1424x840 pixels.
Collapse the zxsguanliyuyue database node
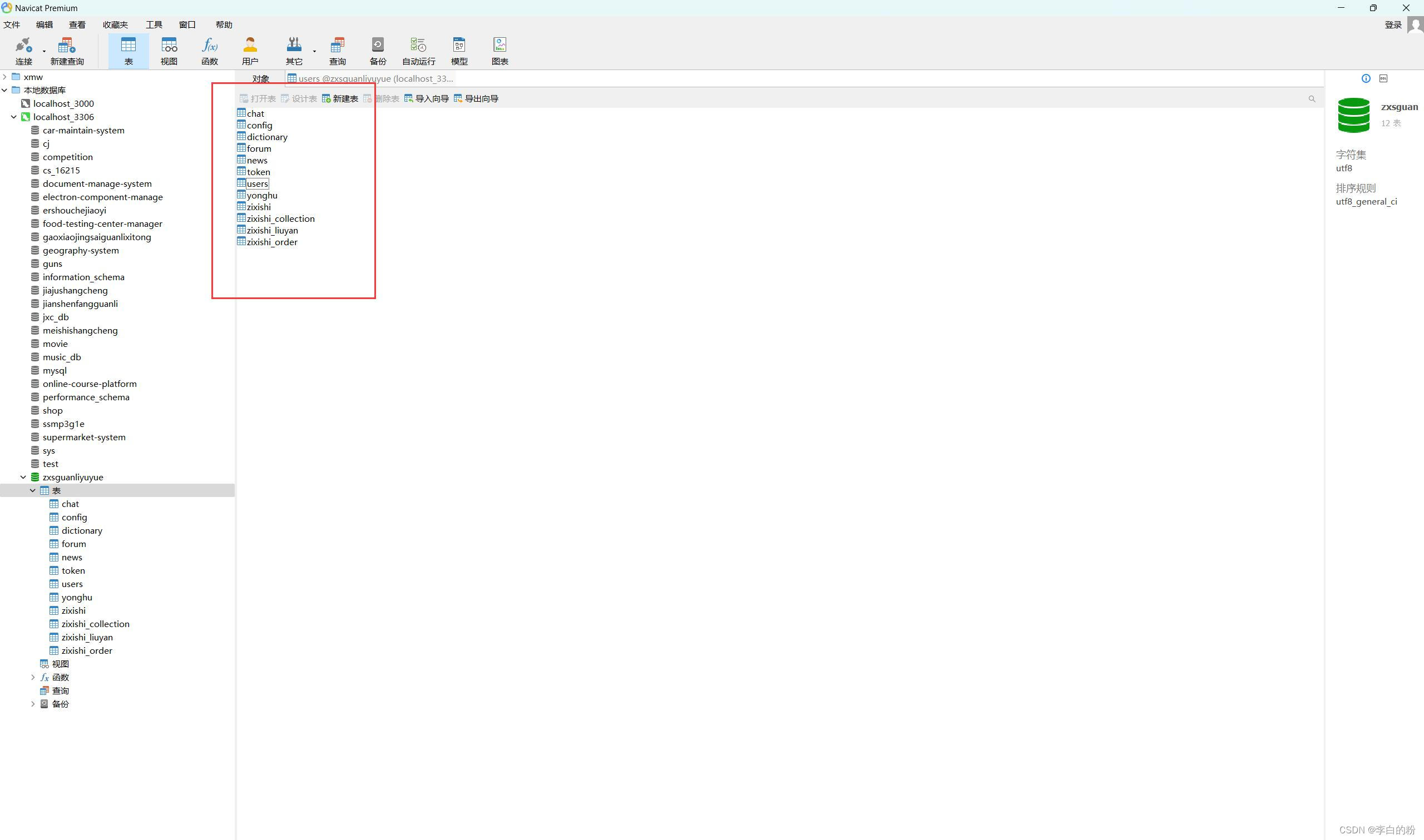pyautogui.click(x=23, y=477)
